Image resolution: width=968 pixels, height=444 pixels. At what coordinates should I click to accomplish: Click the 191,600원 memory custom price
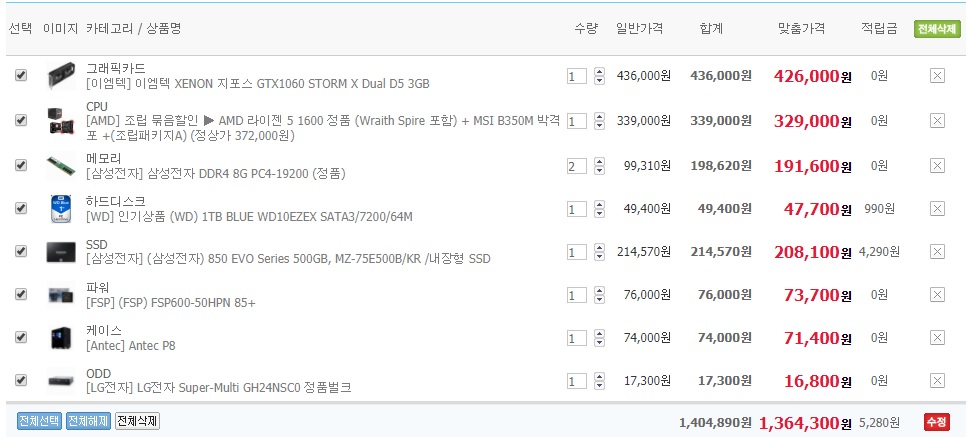tap(812, 166)
